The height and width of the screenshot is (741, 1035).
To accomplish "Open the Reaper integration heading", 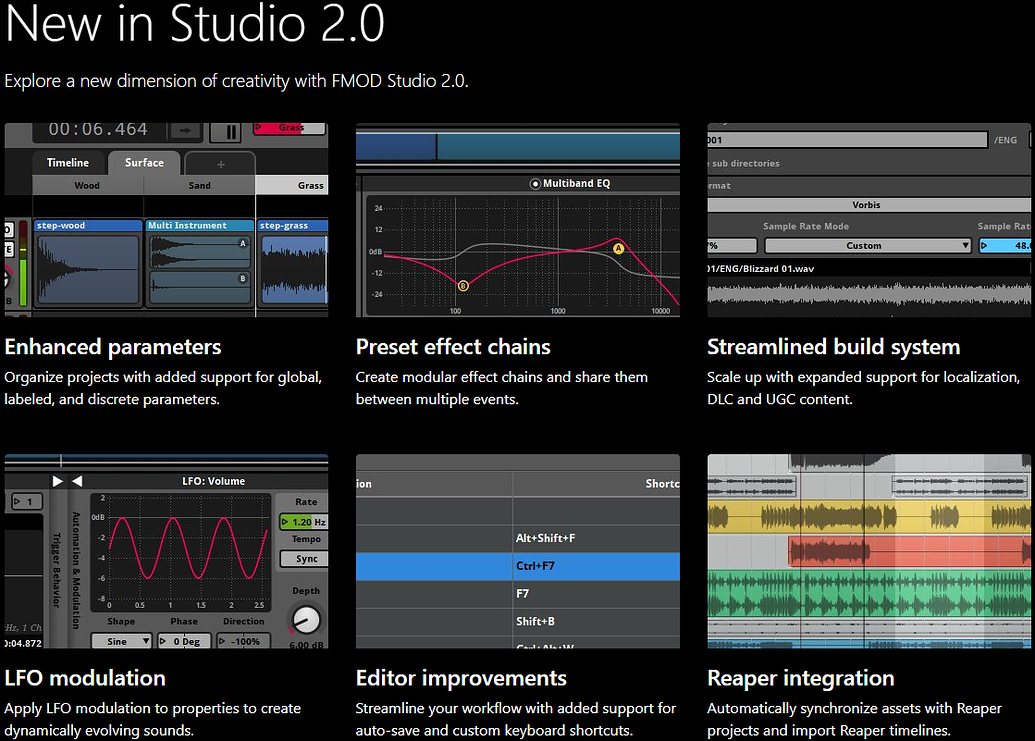I will pos(801,678).
